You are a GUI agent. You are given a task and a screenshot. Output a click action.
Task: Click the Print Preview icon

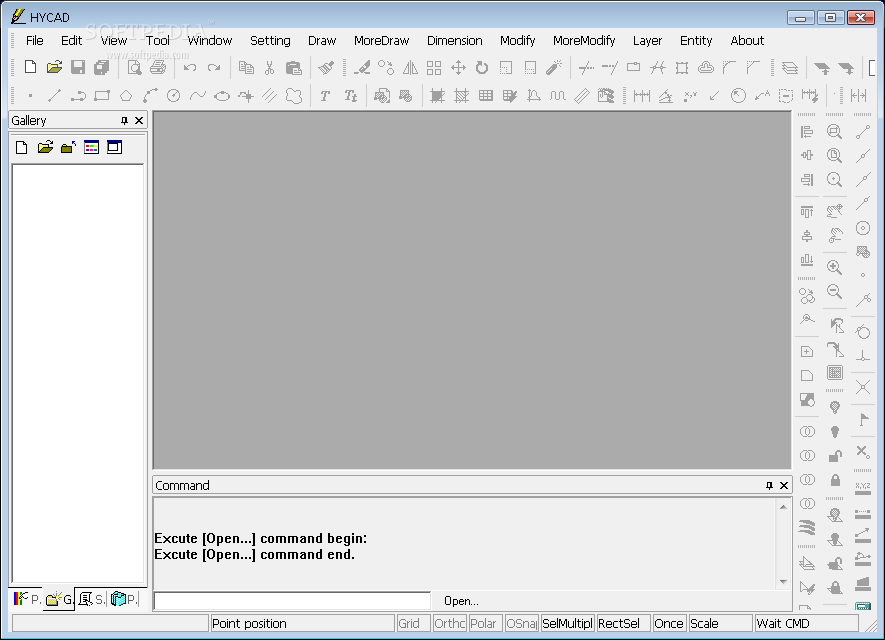[x=134, y=68]
